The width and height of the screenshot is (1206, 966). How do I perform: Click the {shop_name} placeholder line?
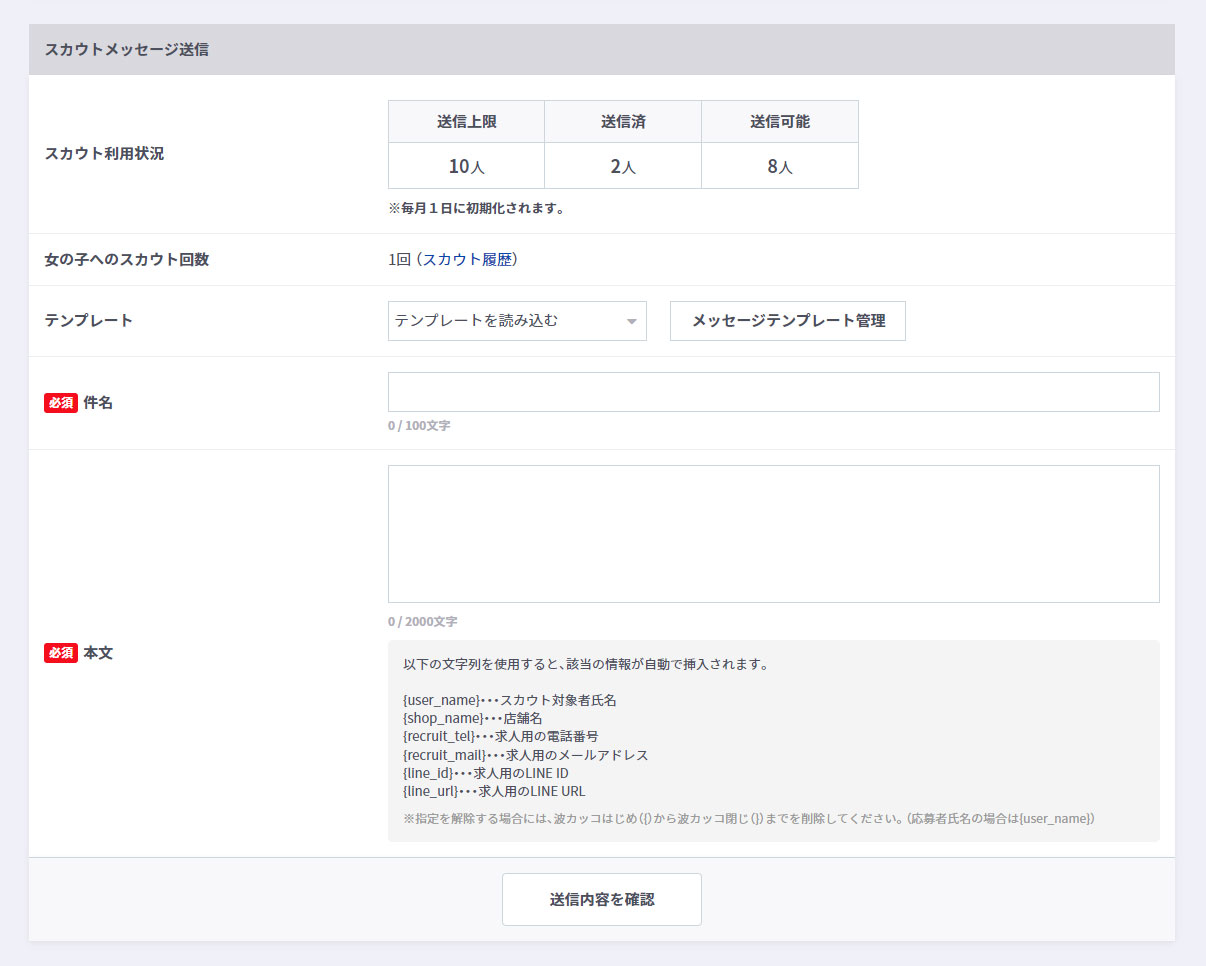pyautogui.click(x=472, y=718)
